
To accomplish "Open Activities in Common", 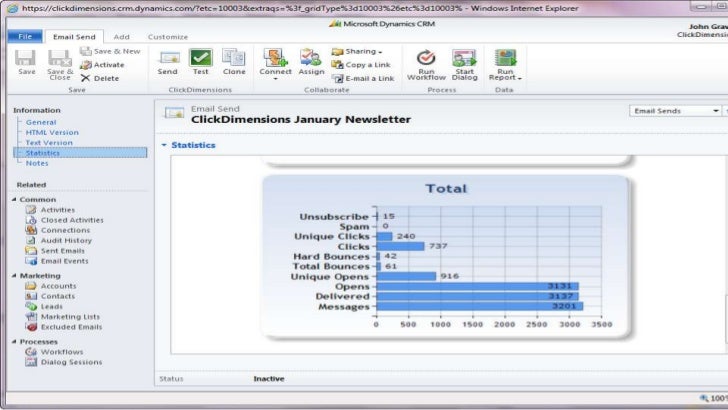I will point(57,209).
